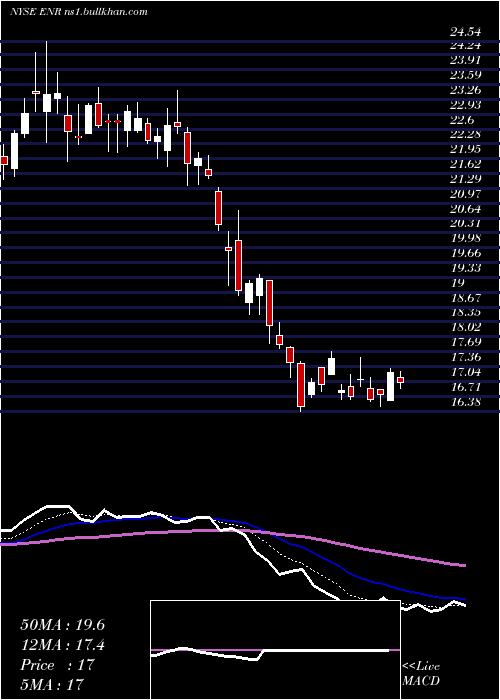Screen dimensions: 500x700
Task: Click the 19.33 price axis label
Action: pos(466,267)
